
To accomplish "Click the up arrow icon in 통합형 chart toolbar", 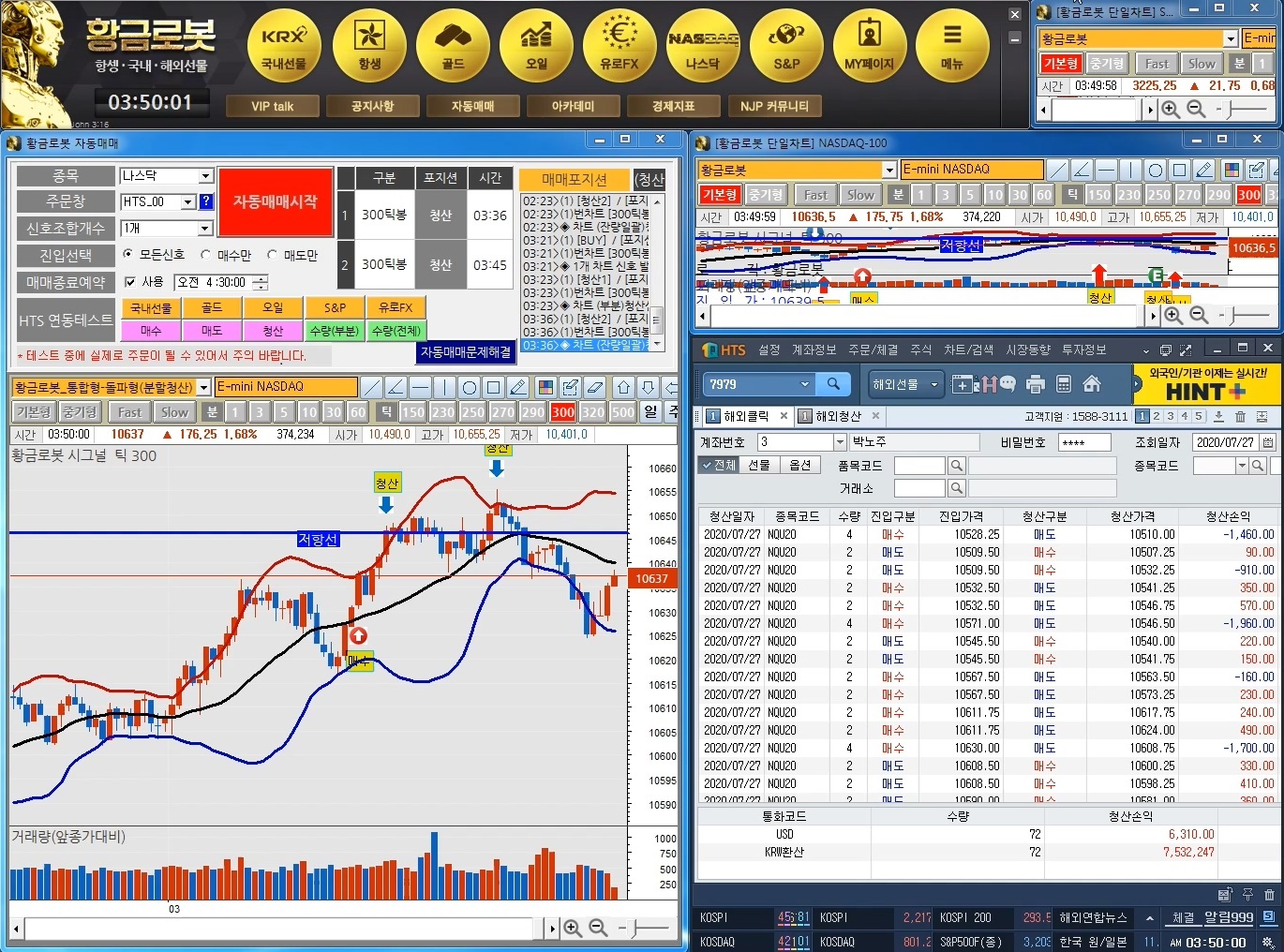I will 623,387.
